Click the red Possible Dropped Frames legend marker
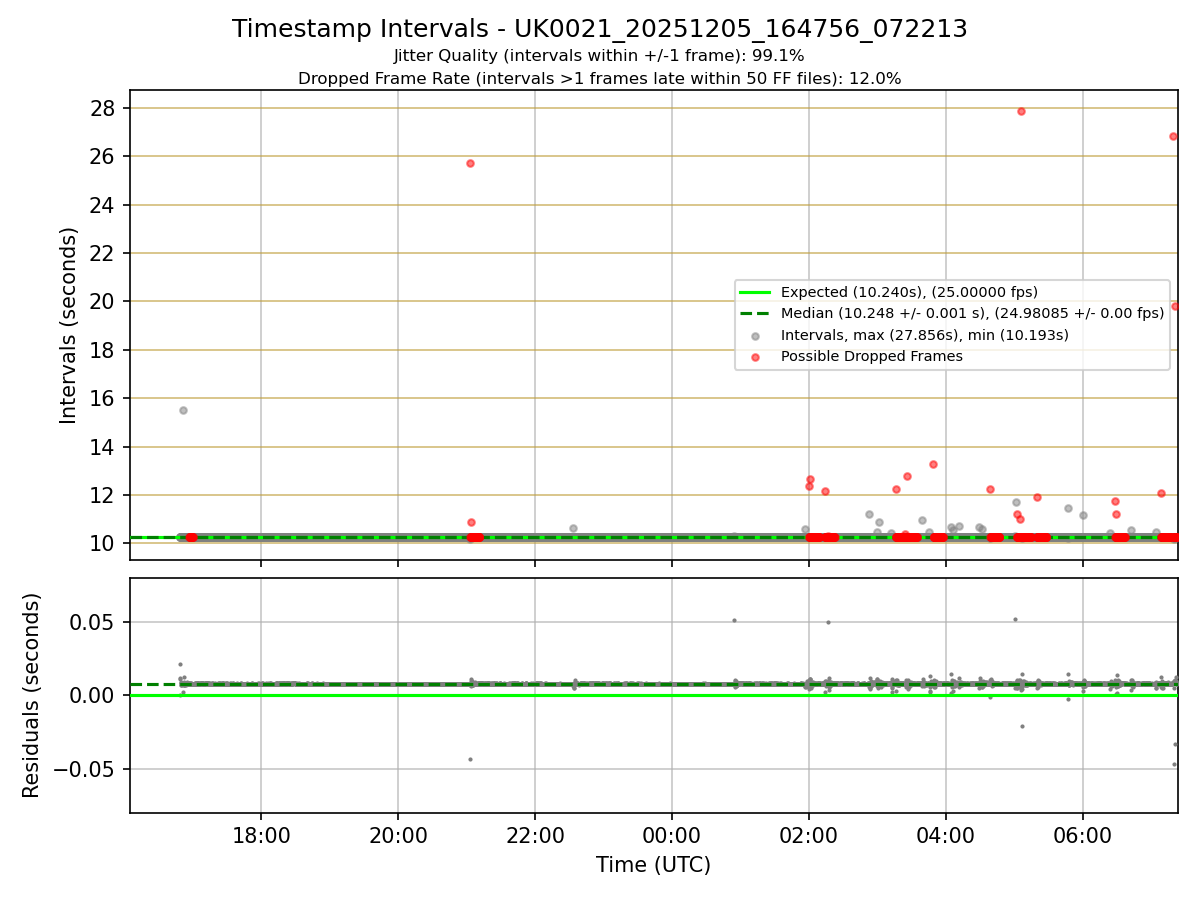 tap(756, 357)
